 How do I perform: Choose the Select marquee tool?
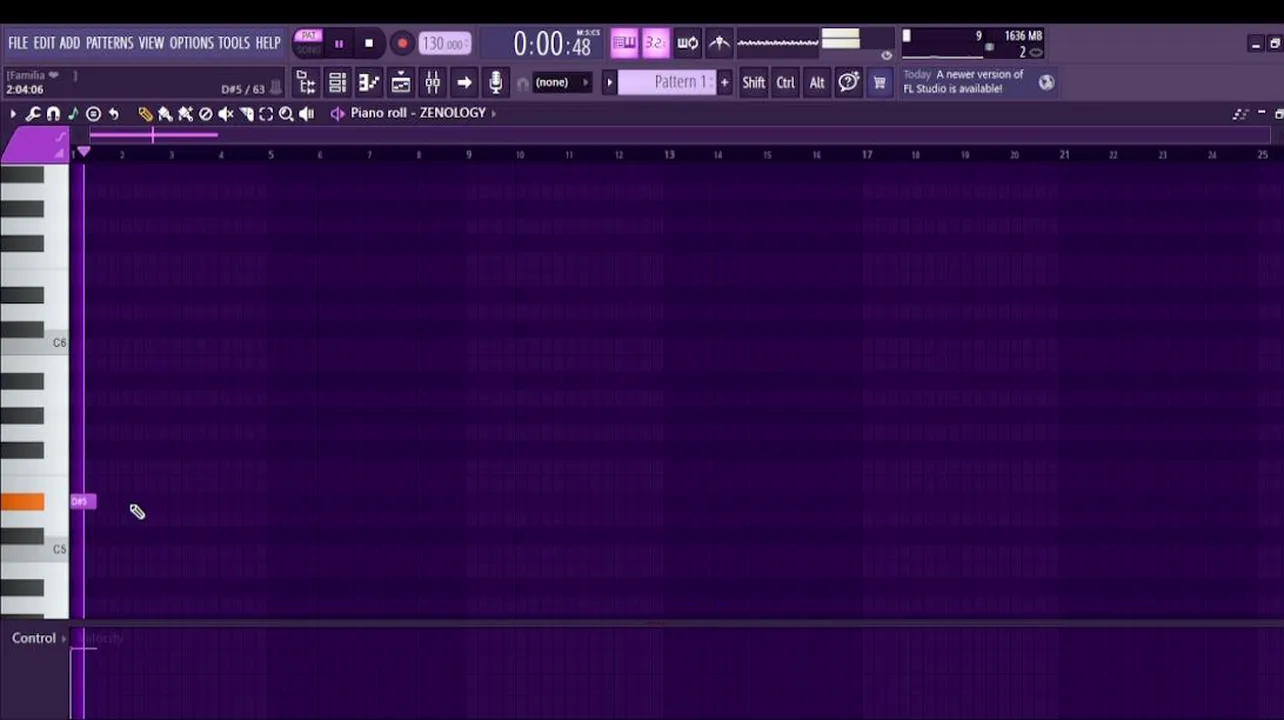266,114
